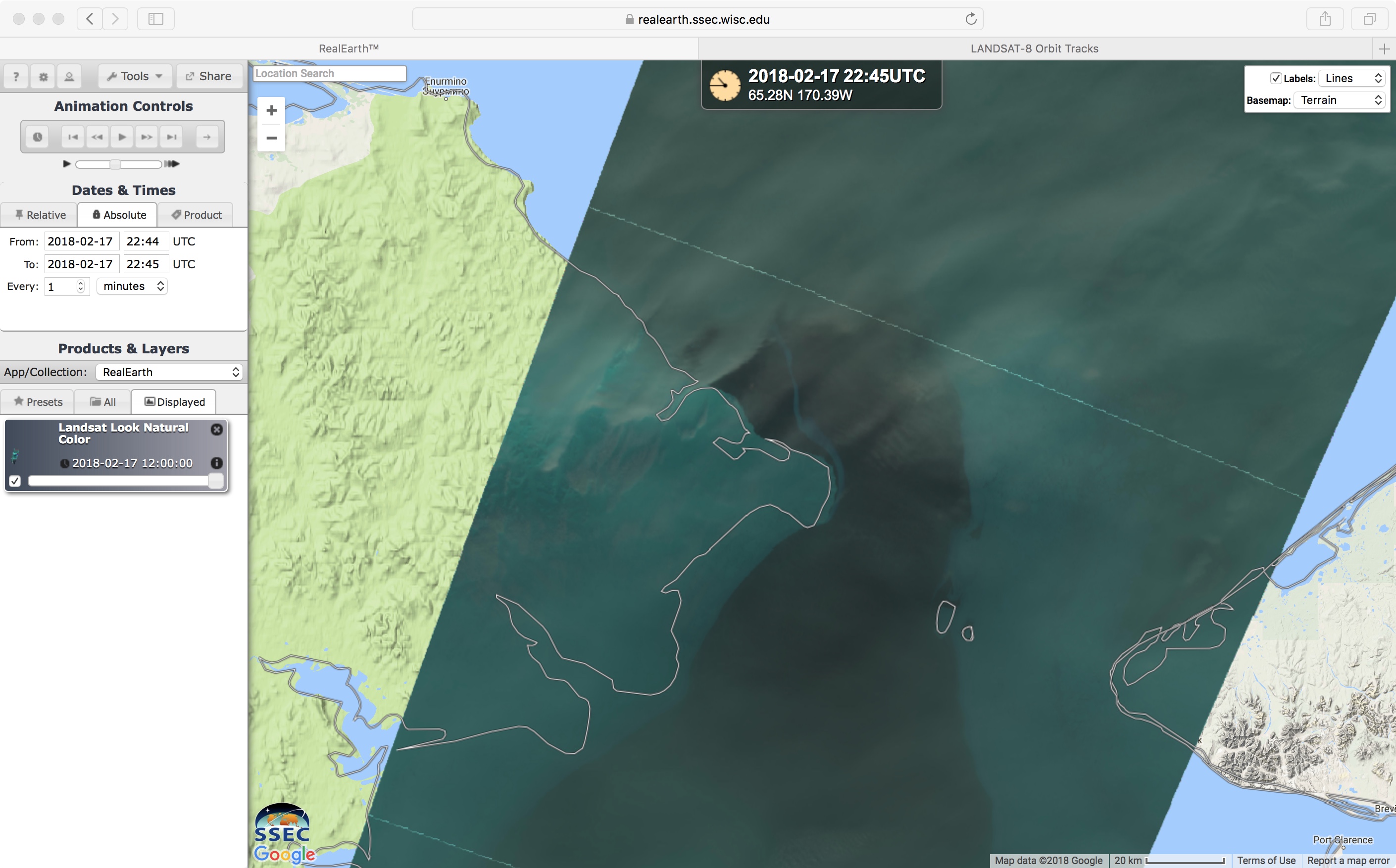Show info for Landsat Look layer
The image size is (1396, 868).
point(216,463)
